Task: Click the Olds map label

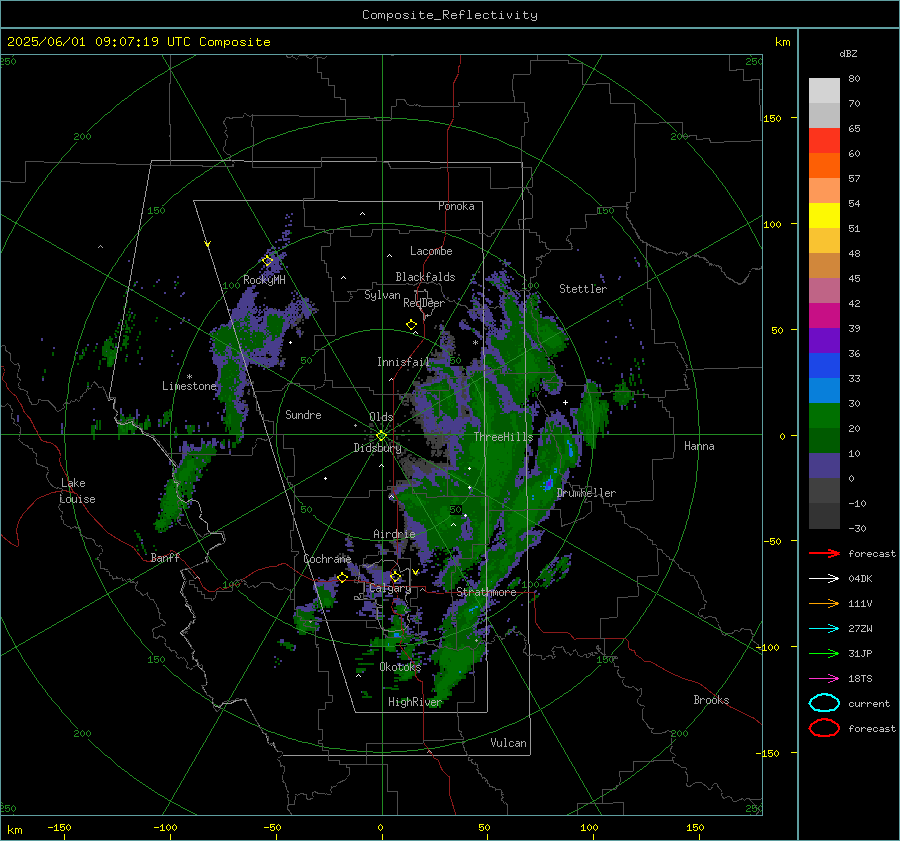Action: [x=381, y=417]
